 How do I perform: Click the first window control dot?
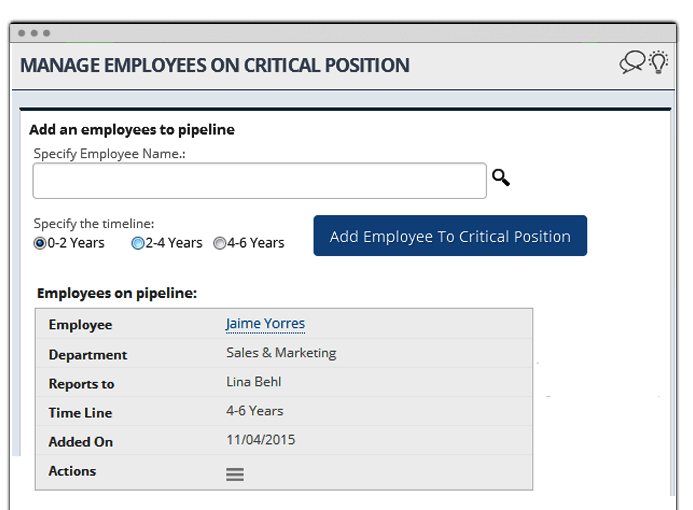[22, 33]
